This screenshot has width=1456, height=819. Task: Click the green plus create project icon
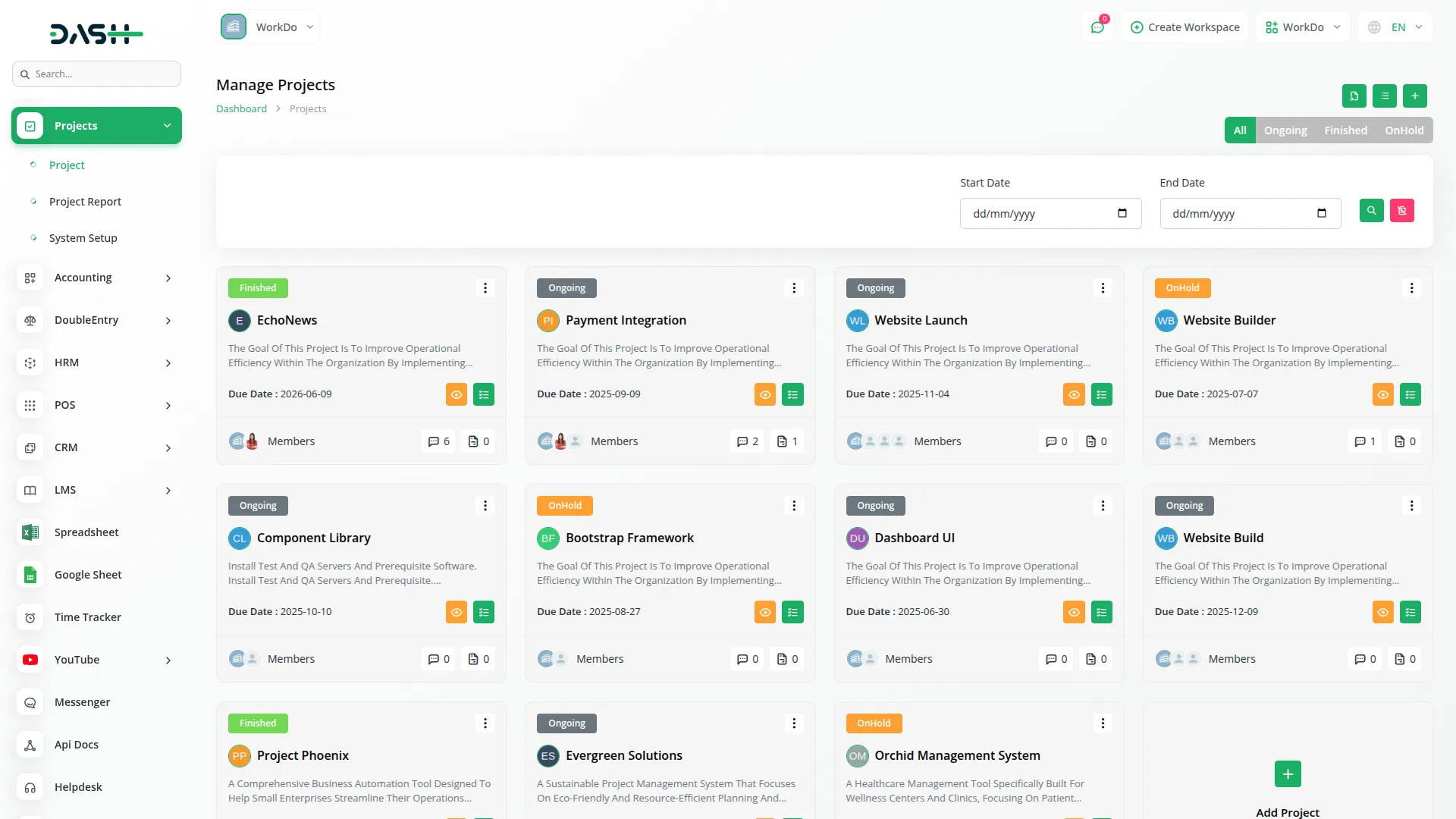pyautogui.click(x=1414, y=96)
